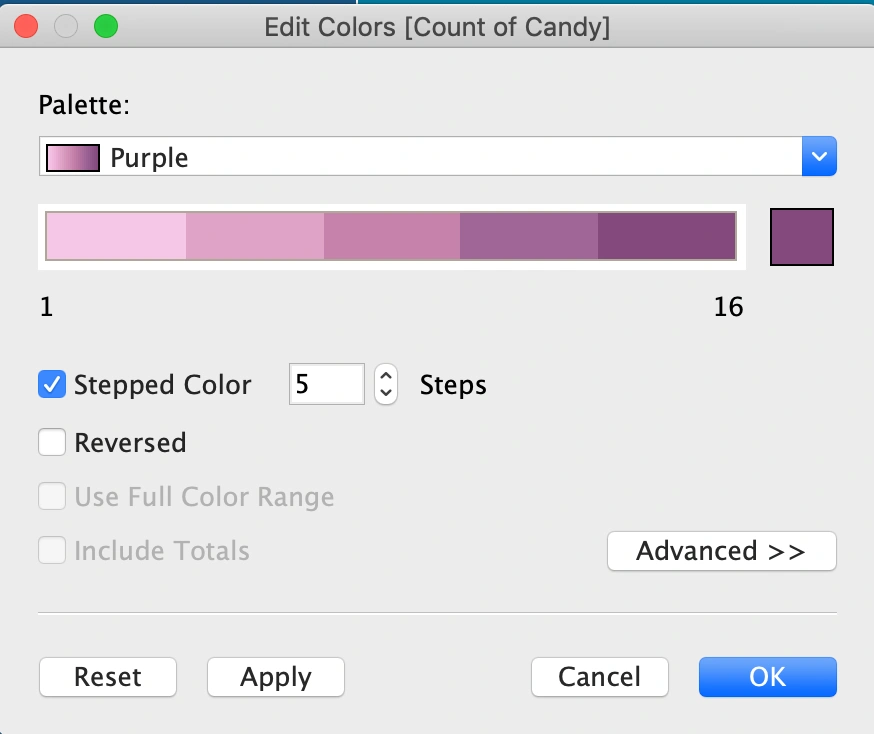
Task: Open the Palette dropdown arrow
Action: coord(819,157)
